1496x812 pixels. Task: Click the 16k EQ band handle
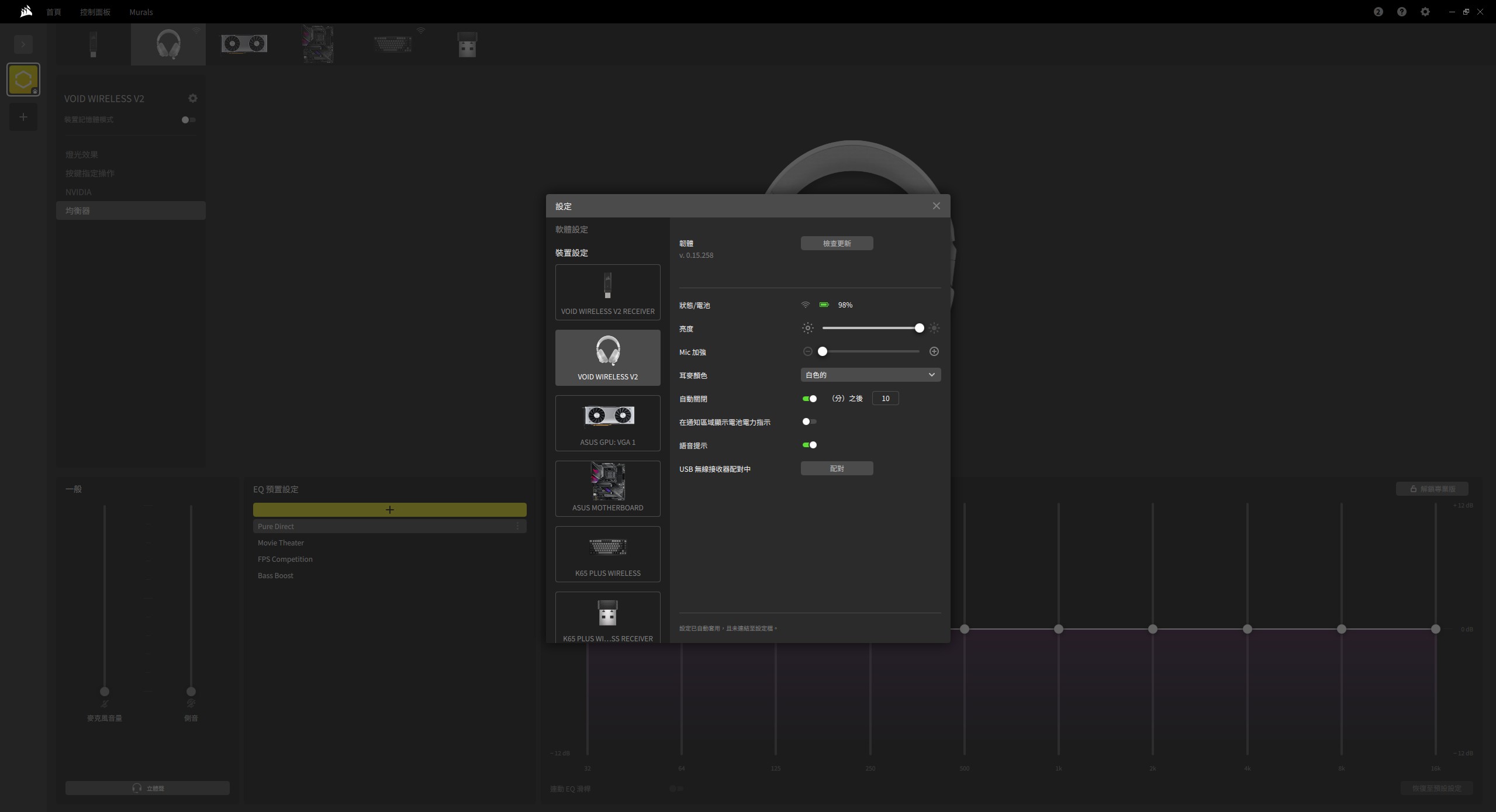click(1435, 629)
